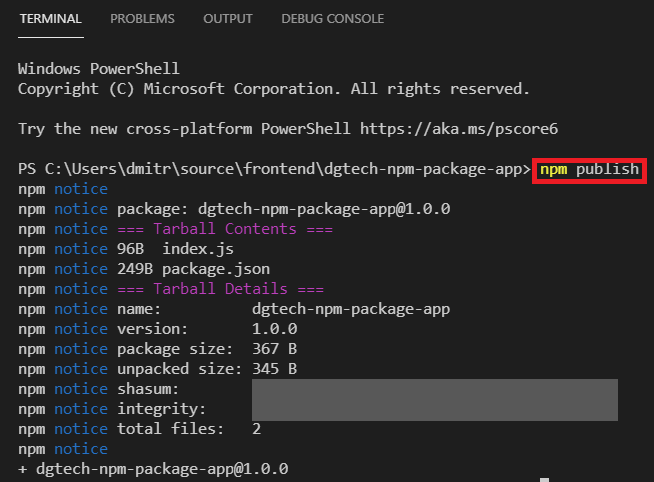
Task: Open the OUTPUT tab
Action: (x=228, y=19)
